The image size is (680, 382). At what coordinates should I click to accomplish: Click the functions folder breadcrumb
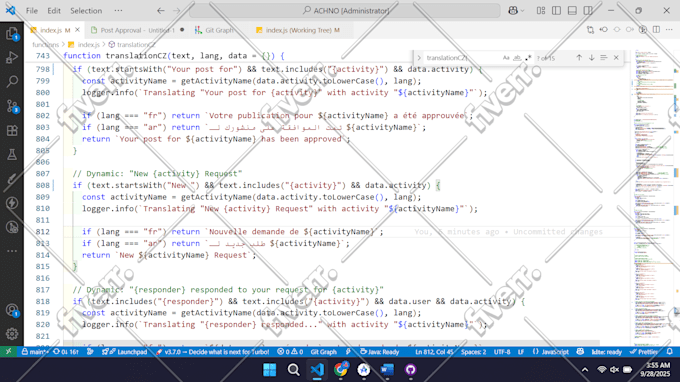pos(45,44)
